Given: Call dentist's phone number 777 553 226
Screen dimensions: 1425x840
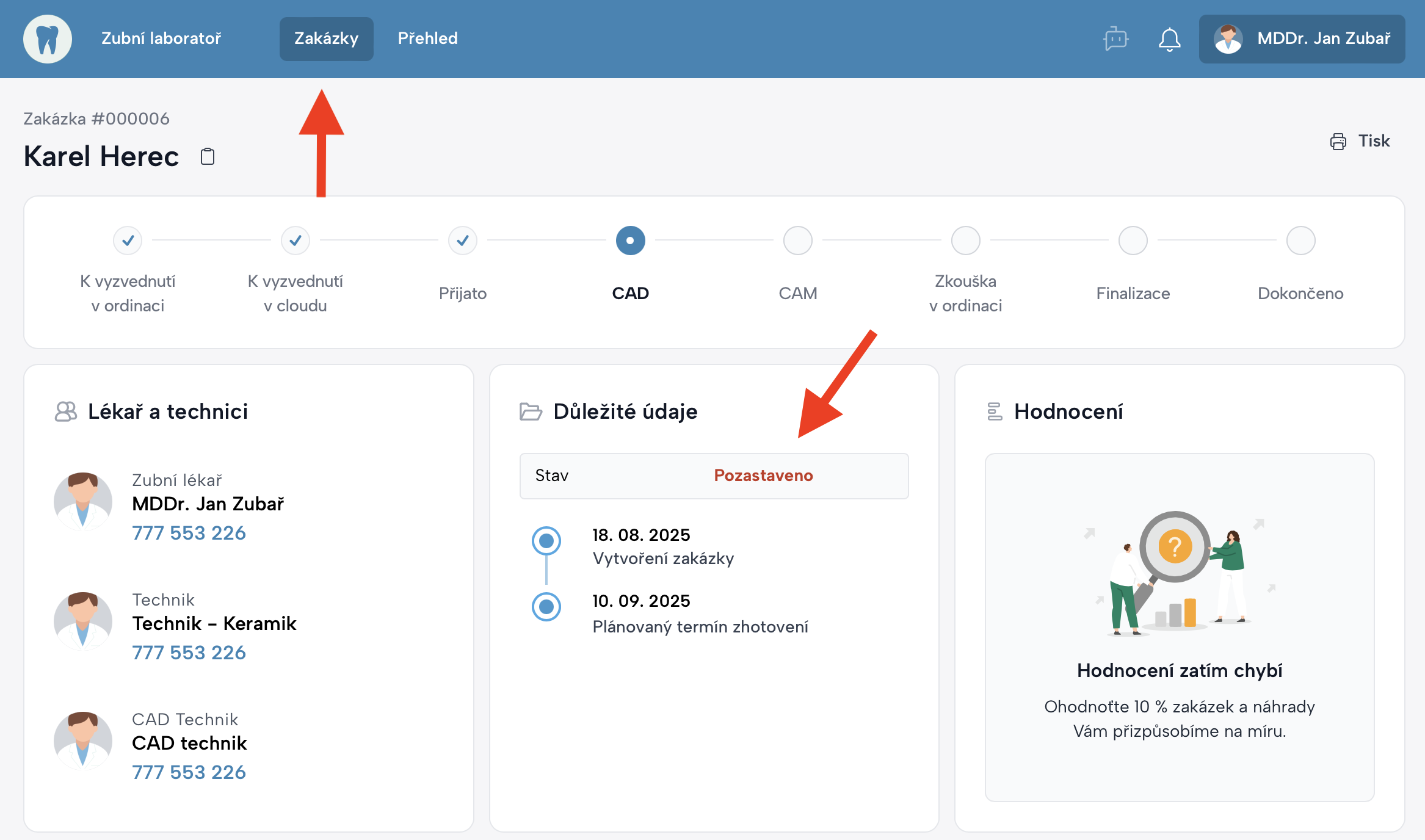Looking at the screenshot, I should tap(189, 533).
